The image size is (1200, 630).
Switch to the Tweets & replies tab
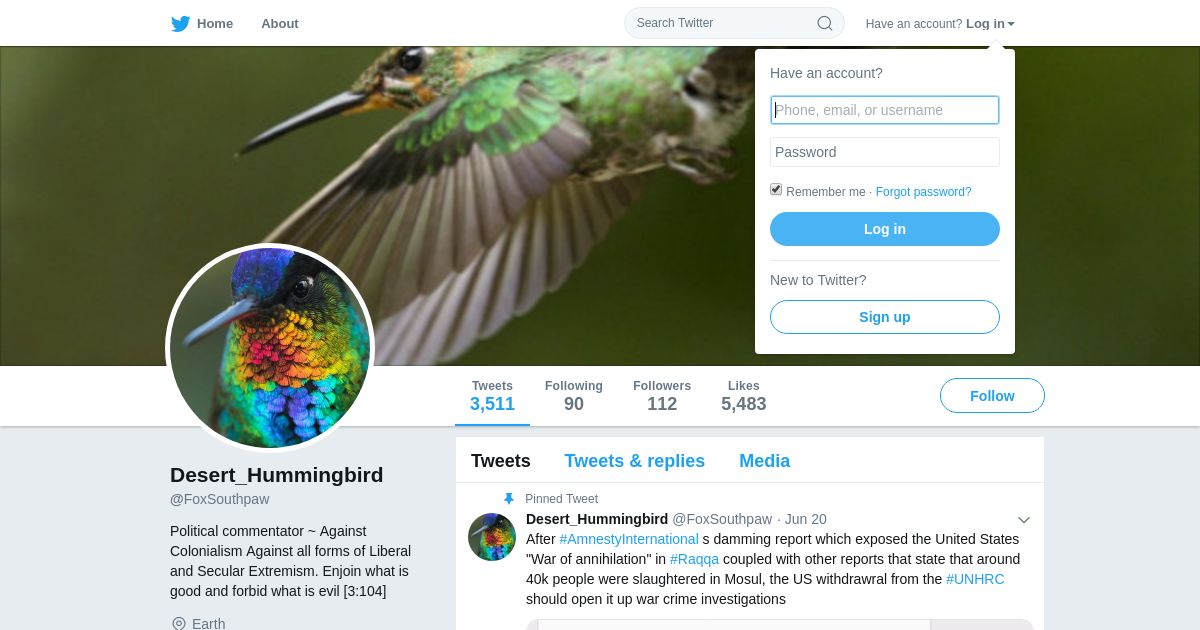tap(634, 461)
